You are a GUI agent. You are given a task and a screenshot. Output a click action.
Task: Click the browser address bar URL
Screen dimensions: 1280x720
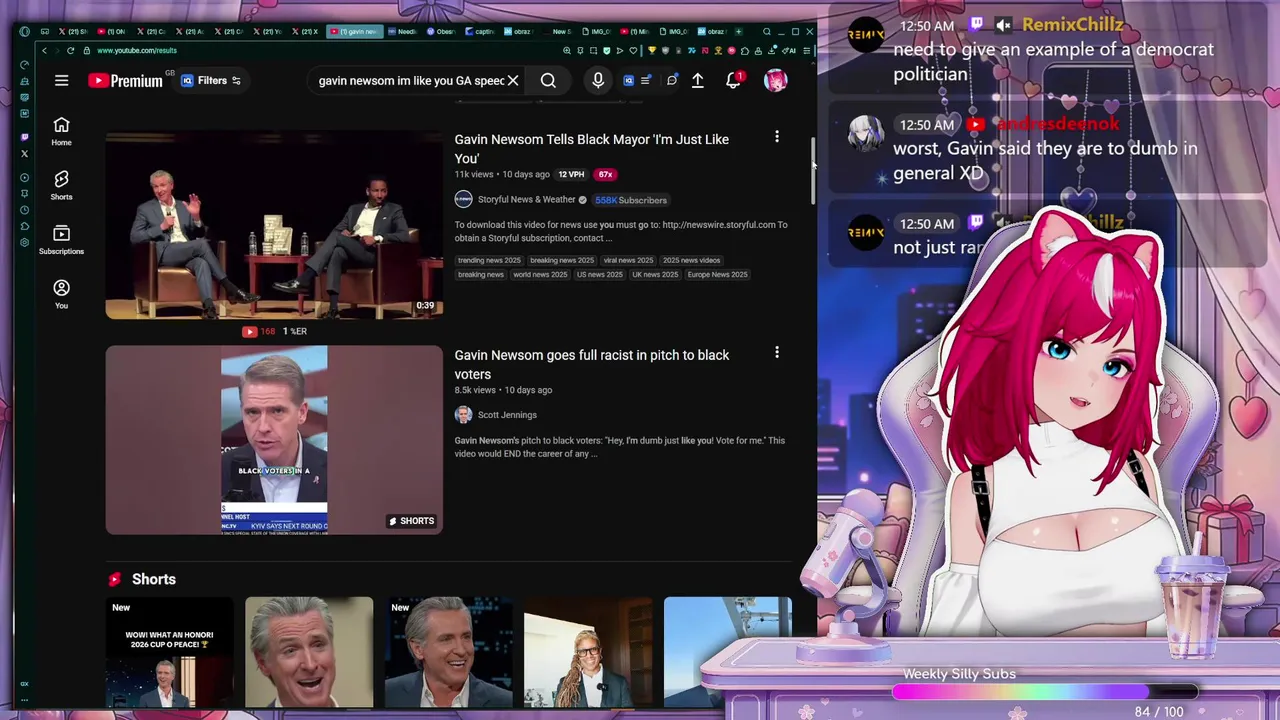137,50
